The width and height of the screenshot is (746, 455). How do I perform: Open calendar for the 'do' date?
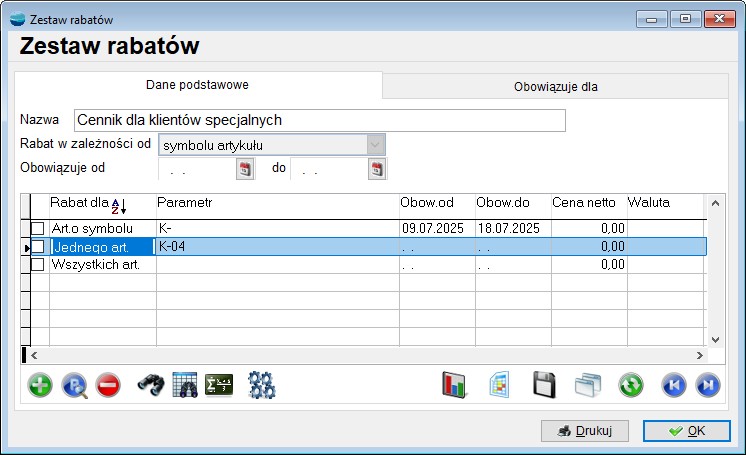pyautogui.click(x=377, y=168)
